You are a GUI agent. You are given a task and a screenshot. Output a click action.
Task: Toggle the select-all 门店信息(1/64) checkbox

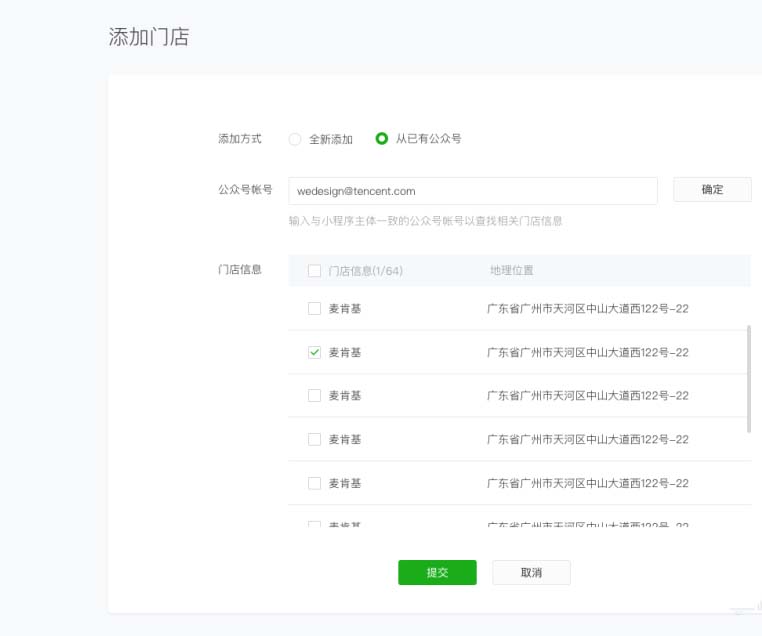point(314,271)
